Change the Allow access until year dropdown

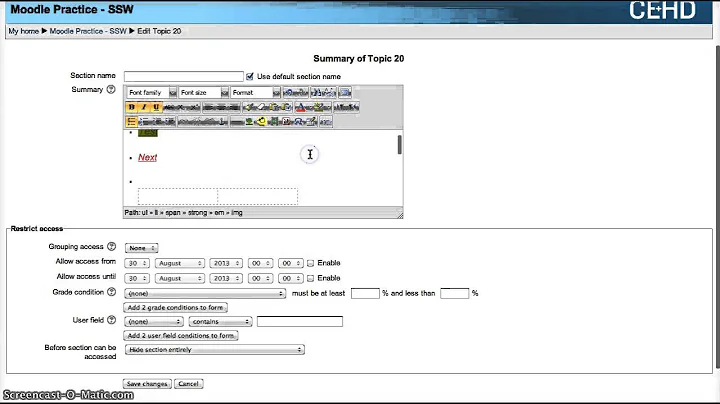[x=226, y=278]
